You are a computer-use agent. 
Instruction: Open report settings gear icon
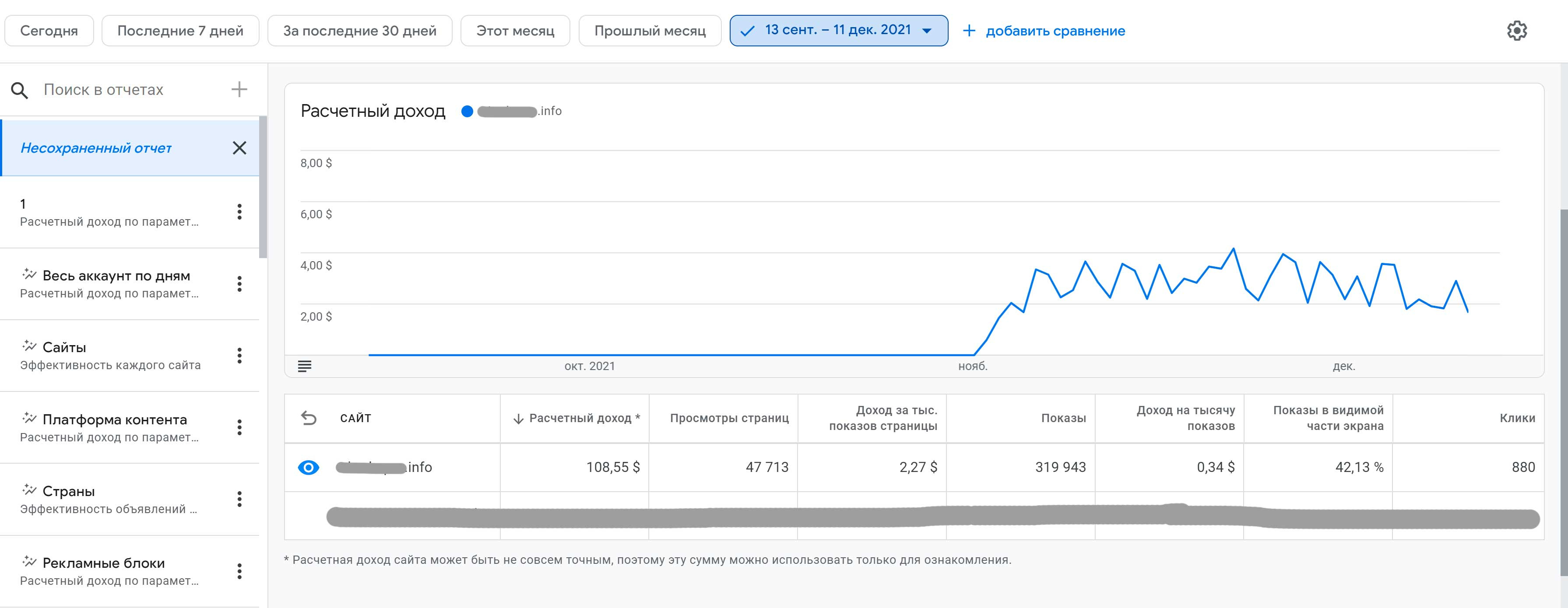(x=1516, y=31)
